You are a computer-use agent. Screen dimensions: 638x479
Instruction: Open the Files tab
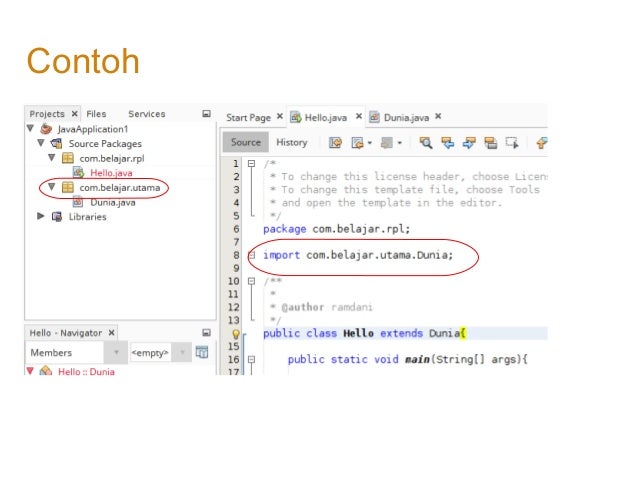[x=96, y=114]
